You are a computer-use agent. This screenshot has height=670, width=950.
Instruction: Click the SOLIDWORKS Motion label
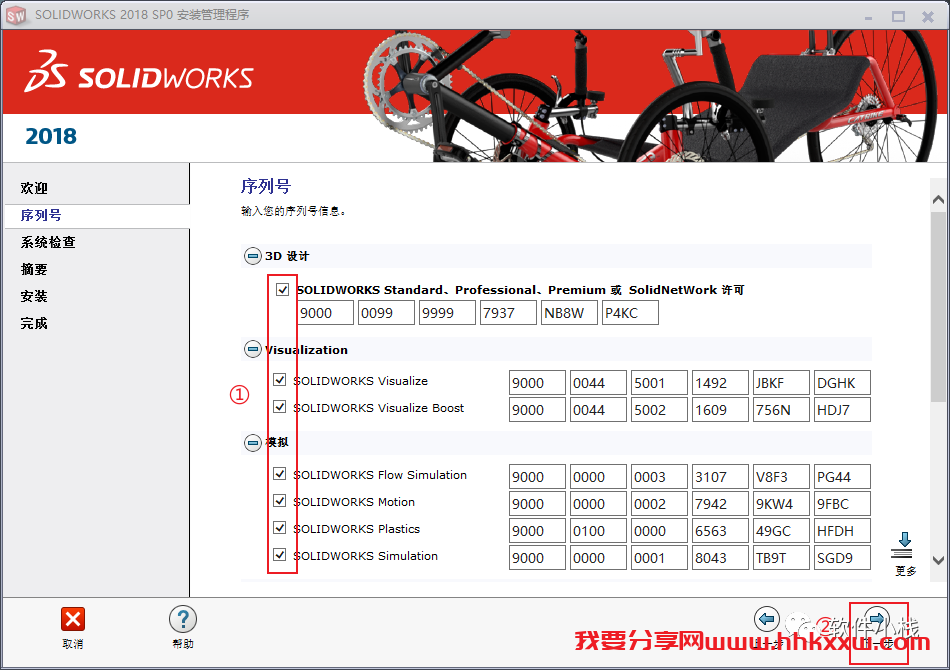click(x=354, y=502)
